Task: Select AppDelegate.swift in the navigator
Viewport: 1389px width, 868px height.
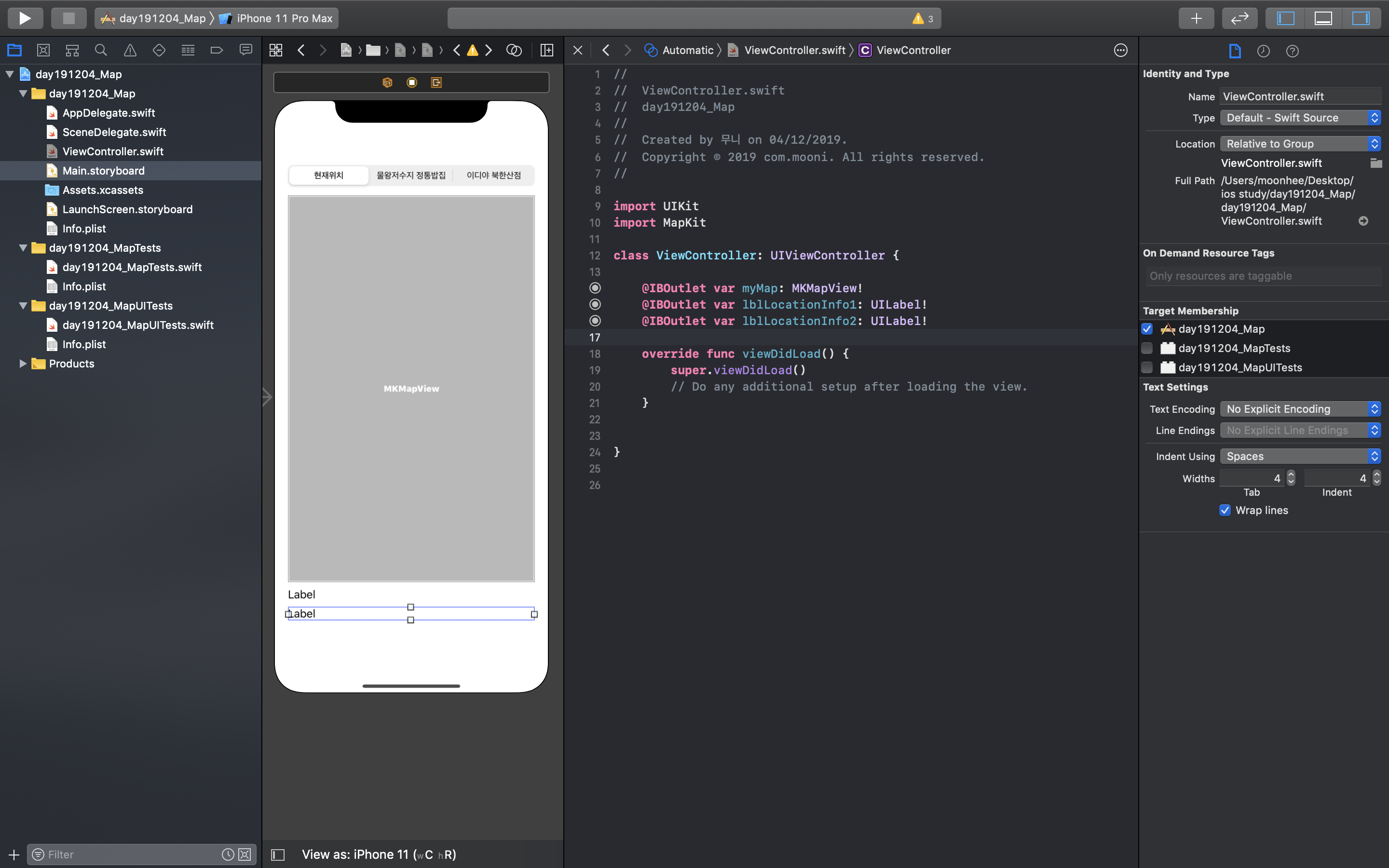Action: pos(109,112)
